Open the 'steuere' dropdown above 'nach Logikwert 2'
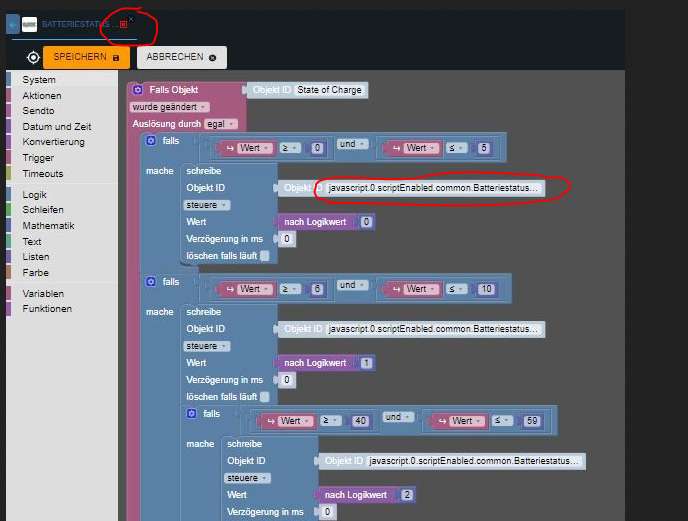Screen dimensions: 688x521 [x=247, y=478]
